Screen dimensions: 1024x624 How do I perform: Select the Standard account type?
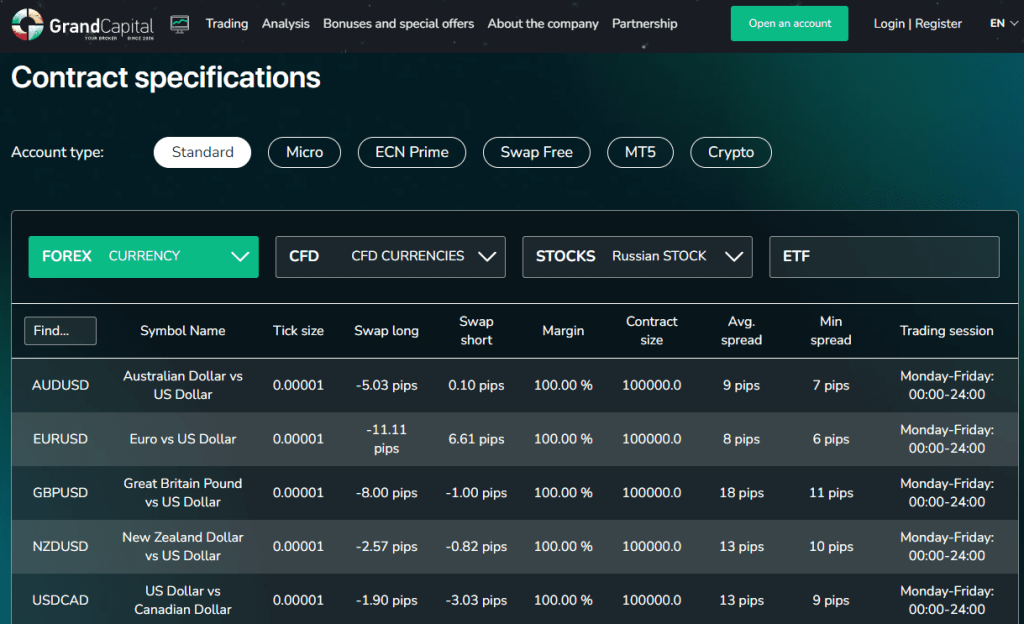pos(202,152)
